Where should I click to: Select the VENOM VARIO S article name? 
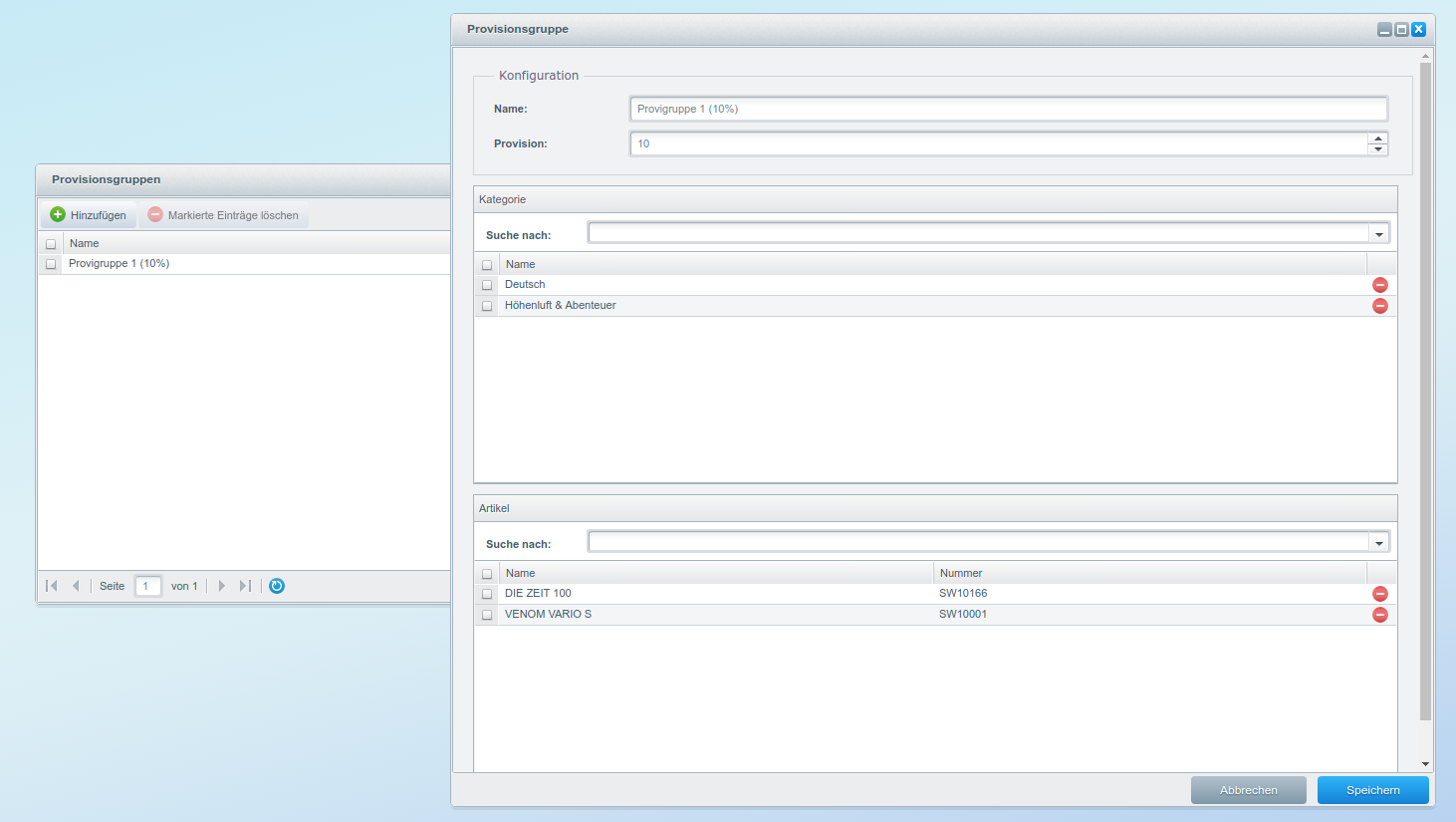point(548,615)
